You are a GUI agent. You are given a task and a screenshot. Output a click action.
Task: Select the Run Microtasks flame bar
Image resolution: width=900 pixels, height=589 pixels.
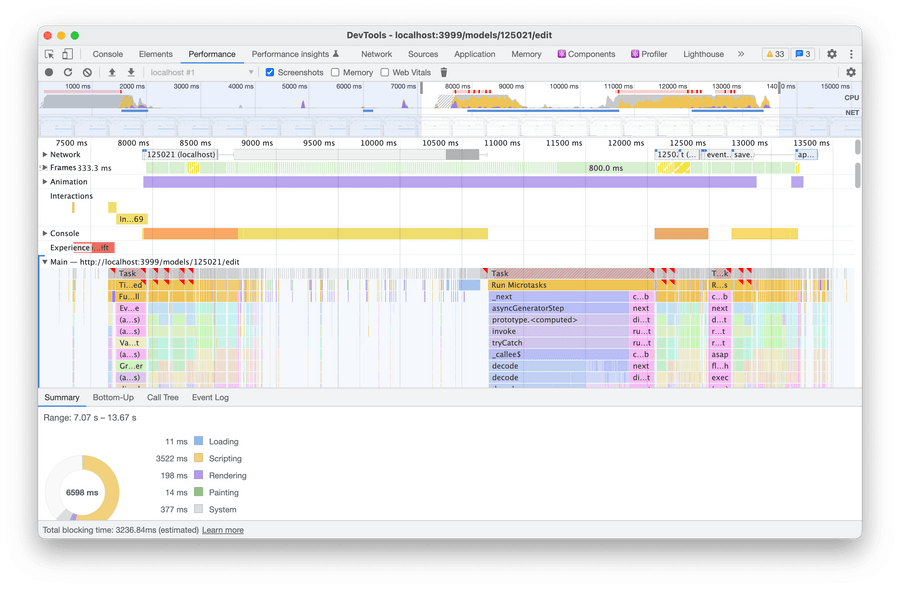pyautogui.click(x=570, y=285)
